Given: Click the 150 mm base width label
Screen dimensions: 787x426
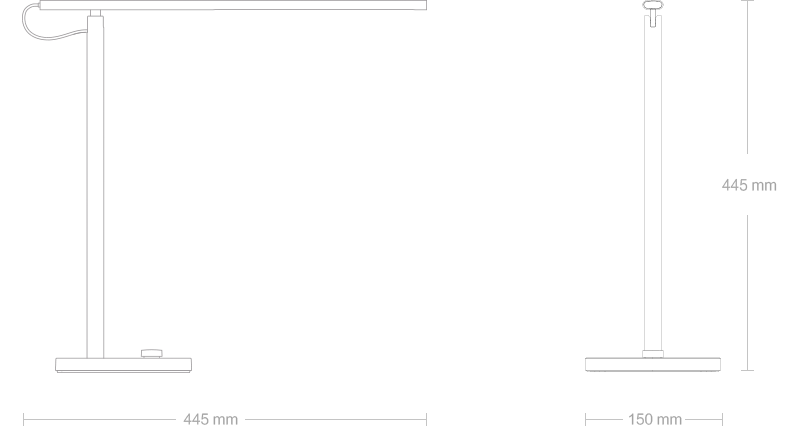Looking at the screenshot, I should [x=654, y=419].
